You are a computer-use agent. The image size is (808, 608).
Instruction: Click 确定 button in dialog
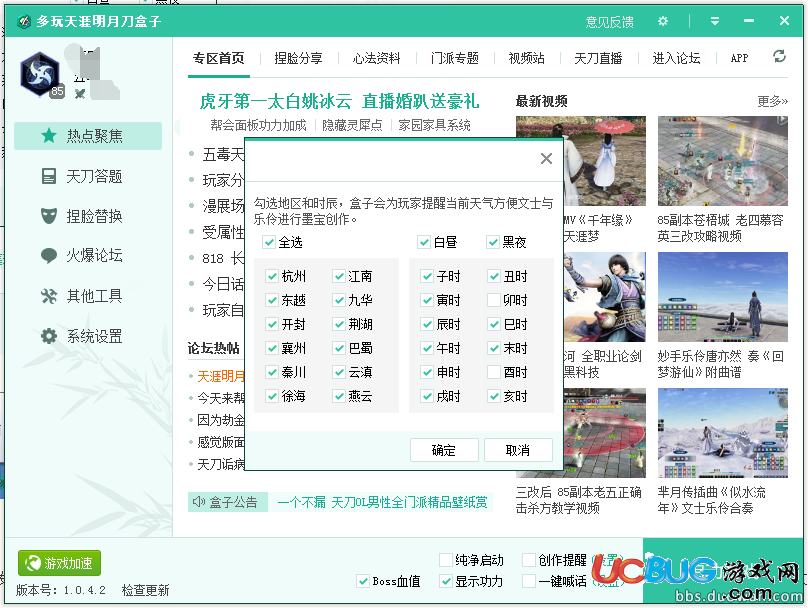pyautogui.click(x=444, y=450)
